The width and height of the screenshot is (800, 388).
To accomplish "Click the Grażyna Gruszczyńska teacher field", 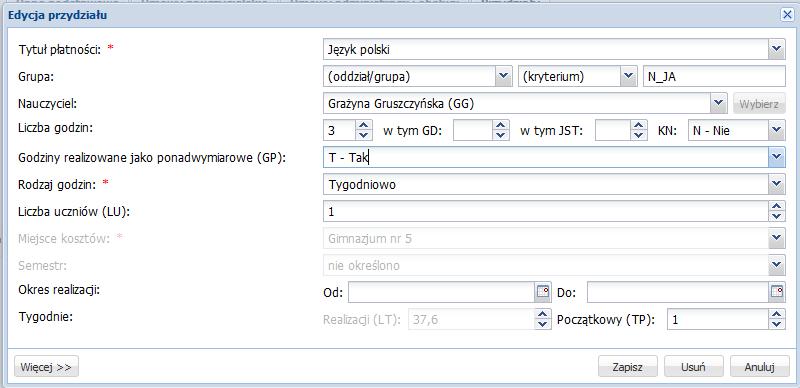I will (x=517, y=104).
